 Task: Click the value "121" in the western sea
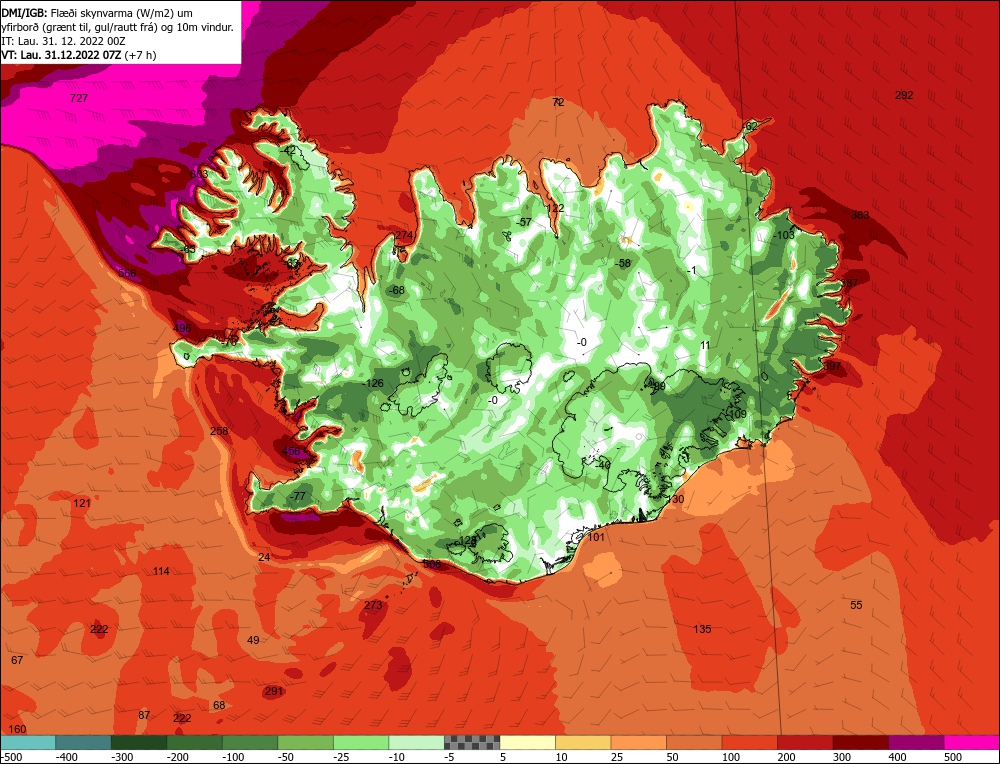tap(82, 504)
